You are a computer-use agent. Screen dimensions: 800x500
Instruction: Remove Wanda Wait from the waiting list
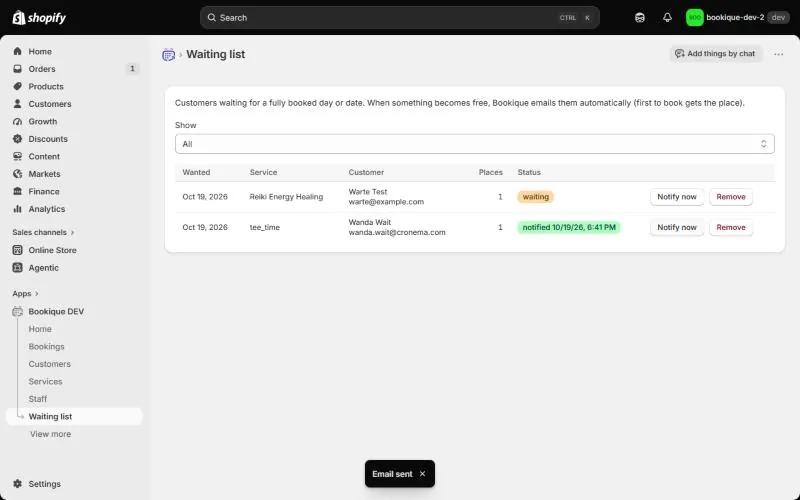731,228
